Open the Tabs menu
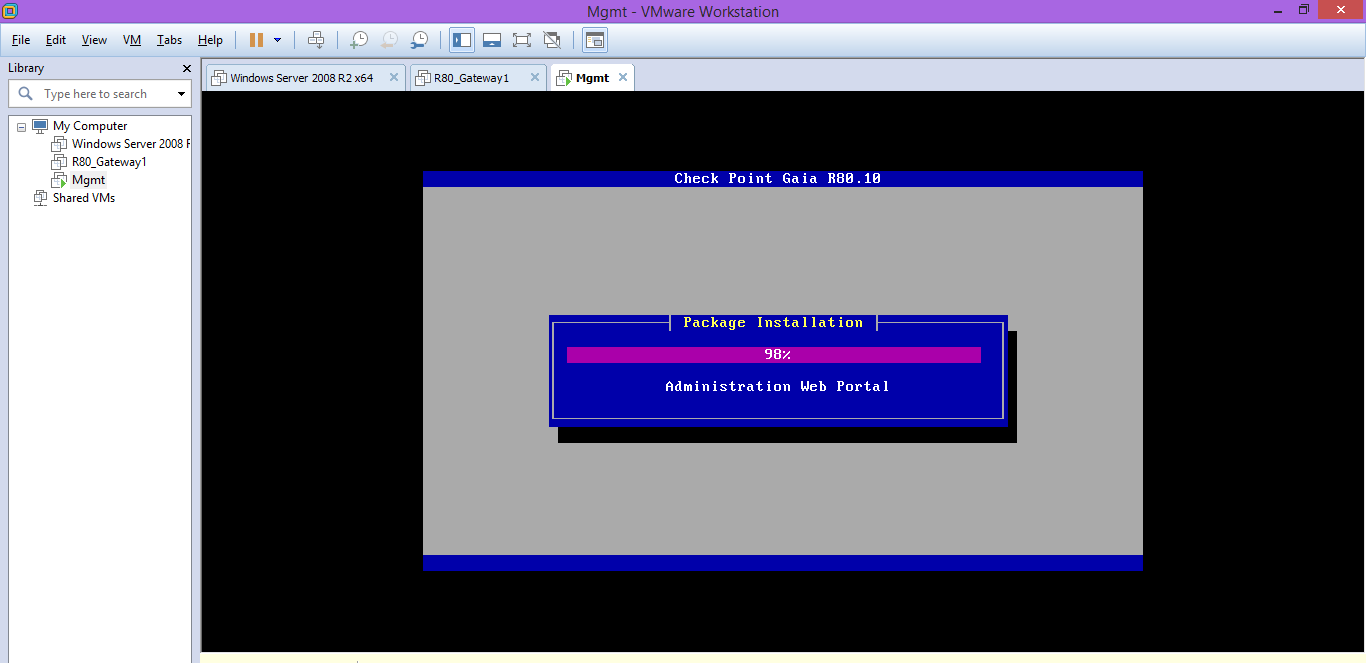The image size is (1366, 663). [169, 40]
